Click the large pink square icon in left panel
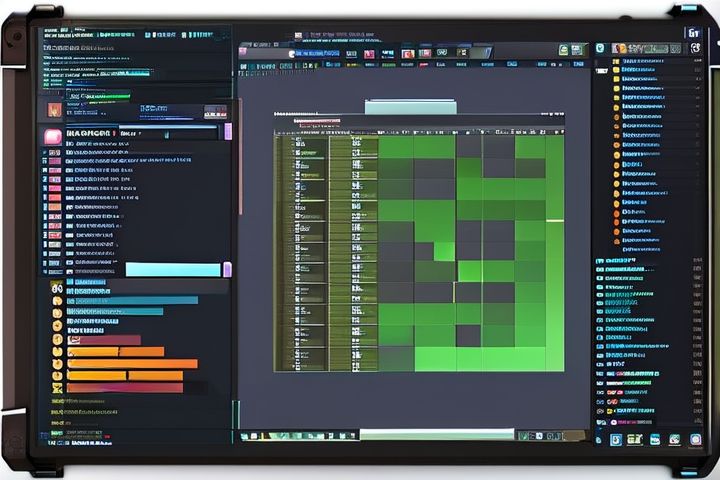The height and width of the screenshot is (480, 720). tap(52, 136)
